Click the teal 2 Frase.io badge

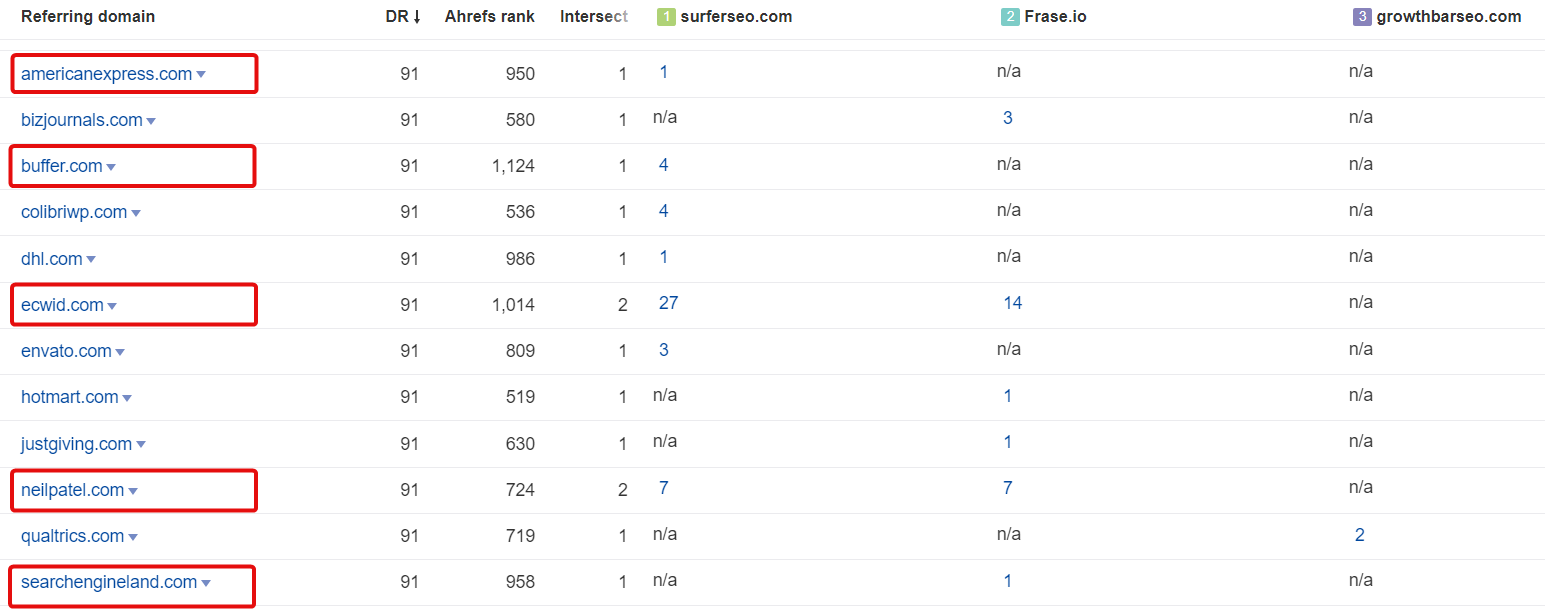click(x=1010, y=17)
